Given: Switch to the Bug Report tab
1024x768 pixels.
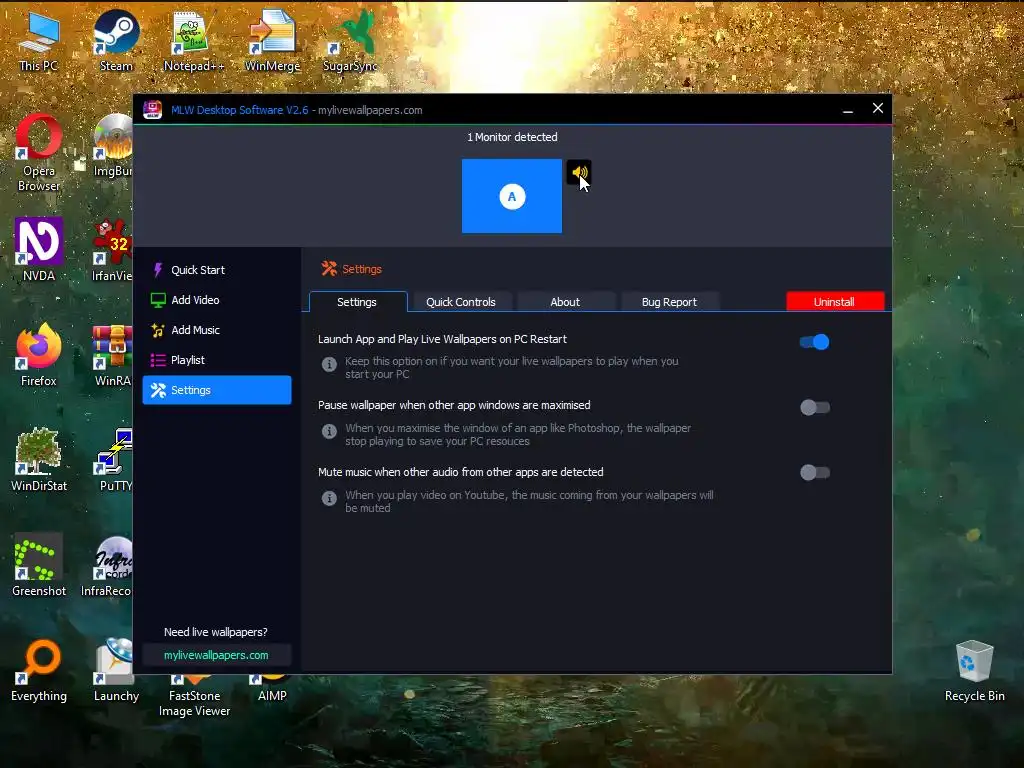Looking at the screenshot, I should 669,302.
